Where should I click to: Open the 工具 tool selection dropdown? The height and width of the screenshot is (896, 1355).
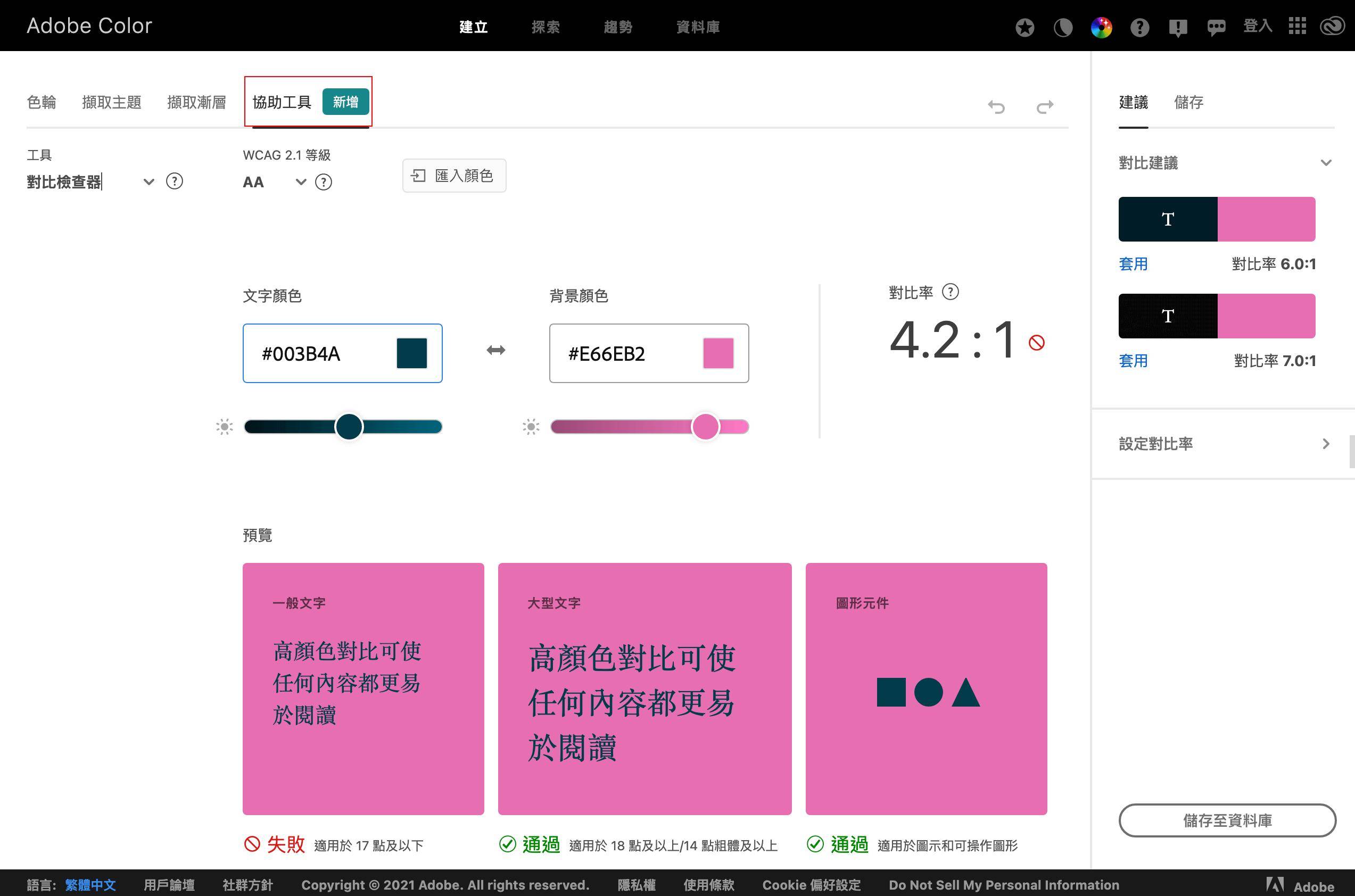pos(148,182)
